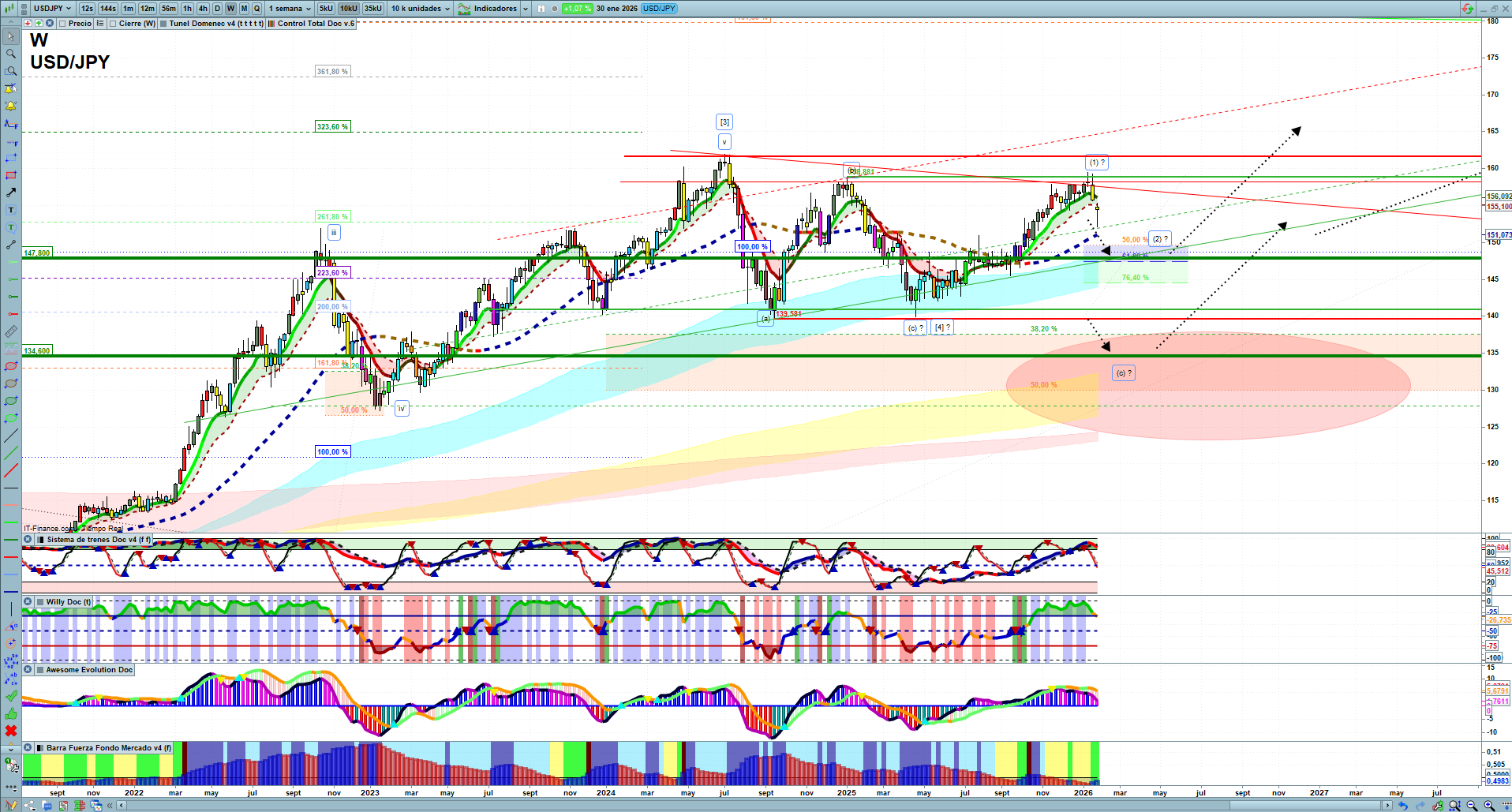Click the 35kU units button

click(373, 9)
